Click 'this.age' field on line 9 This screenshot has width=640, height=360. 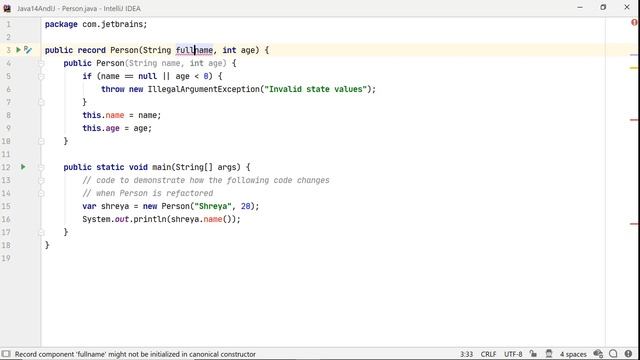coord(101,128)
